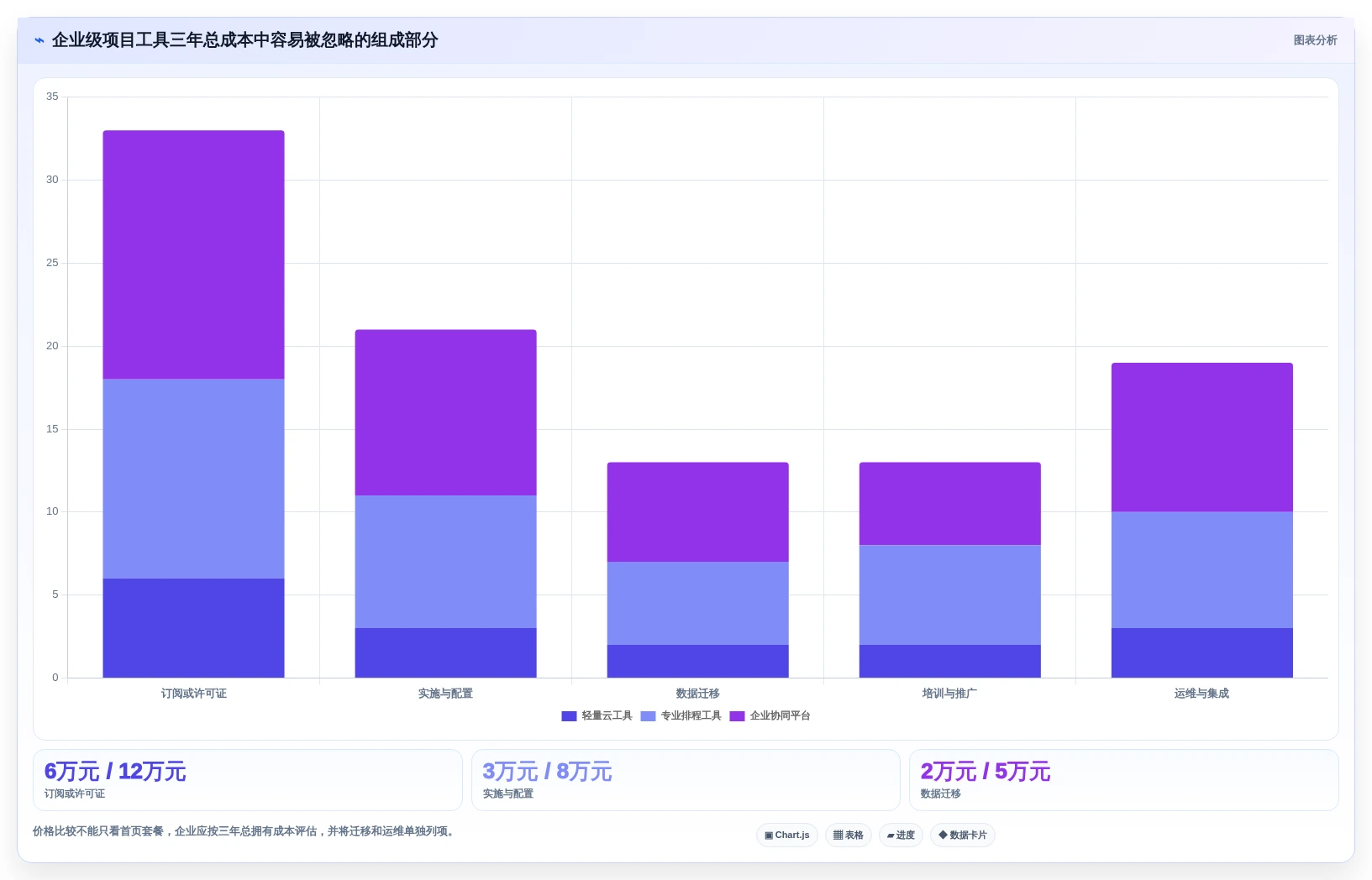Click the y-axis value 10

tap(52, 511)
